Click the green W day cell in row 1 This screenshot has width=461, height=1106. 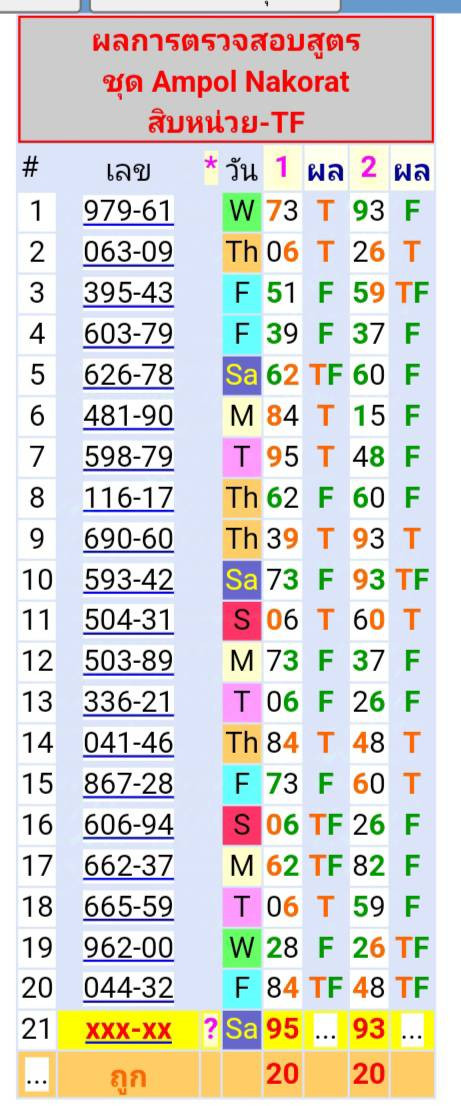[242, 211]
